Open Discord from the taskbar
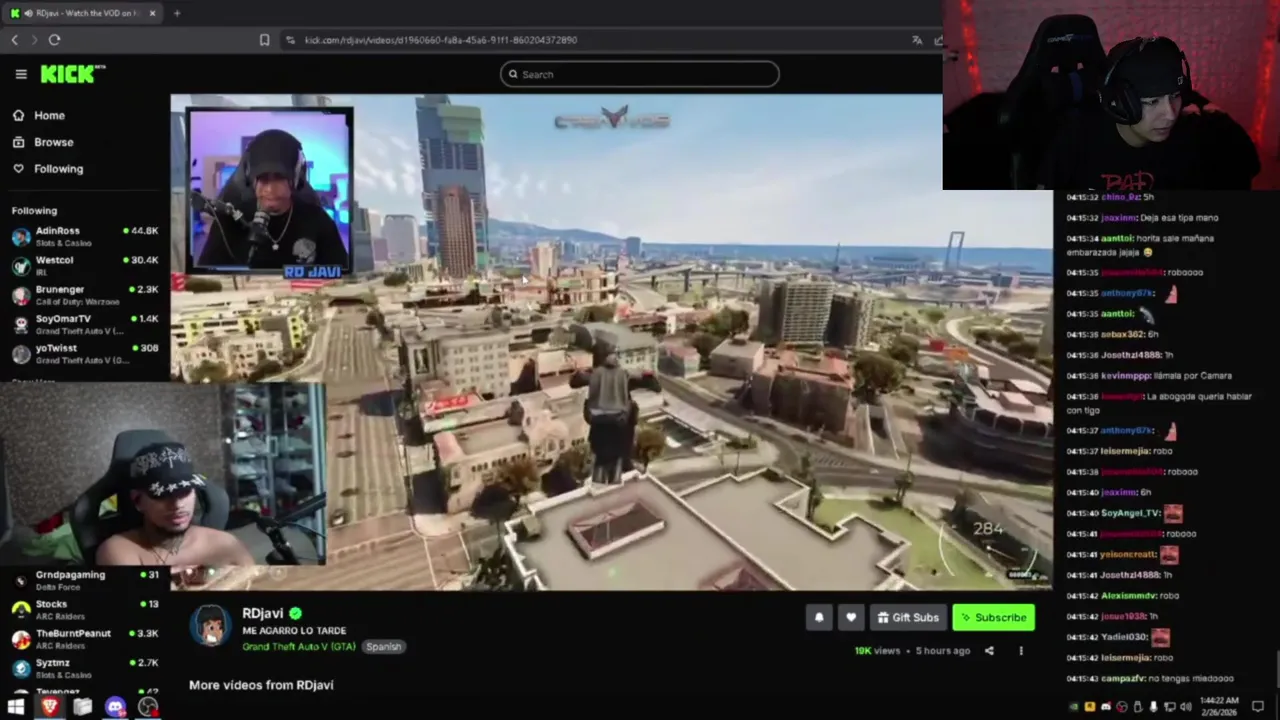The height and width of the screenshot is (720, 1280). (115, 707)
